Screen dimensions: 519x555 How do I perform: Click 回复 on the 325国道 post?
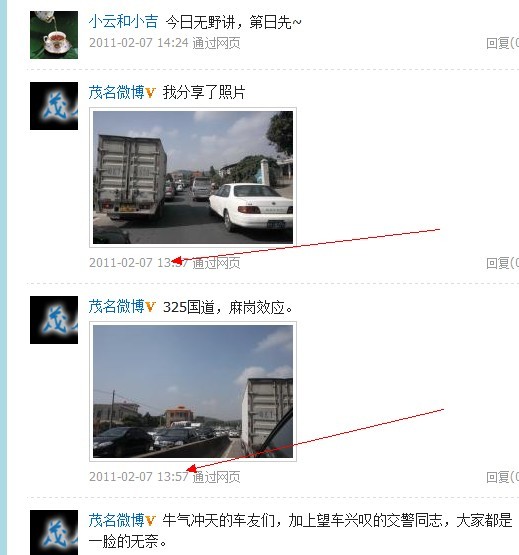[502, 477]
